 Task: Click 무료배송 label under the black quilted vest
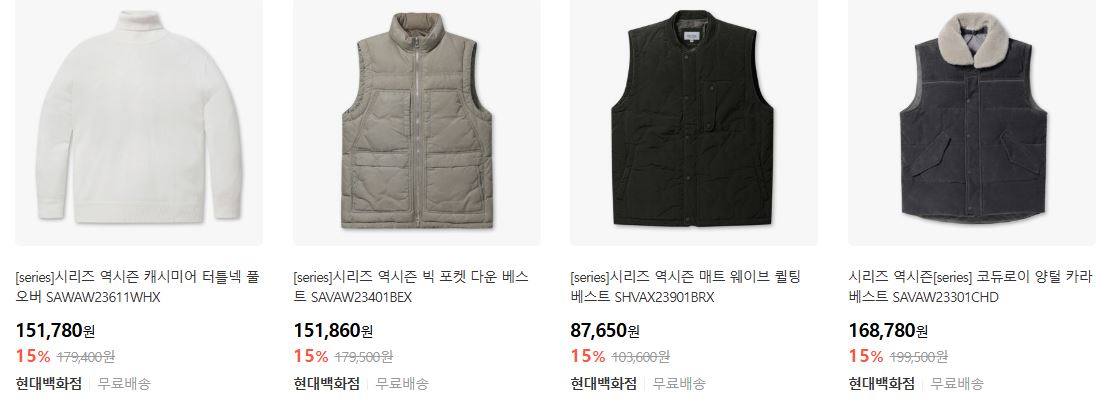coord(679,383)
